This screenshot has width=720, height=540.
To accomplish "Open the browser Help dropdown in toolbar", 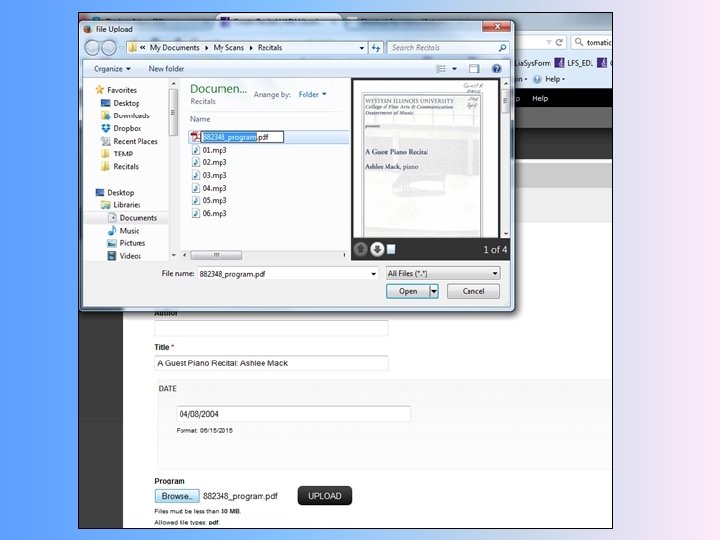I will (549, 79).
